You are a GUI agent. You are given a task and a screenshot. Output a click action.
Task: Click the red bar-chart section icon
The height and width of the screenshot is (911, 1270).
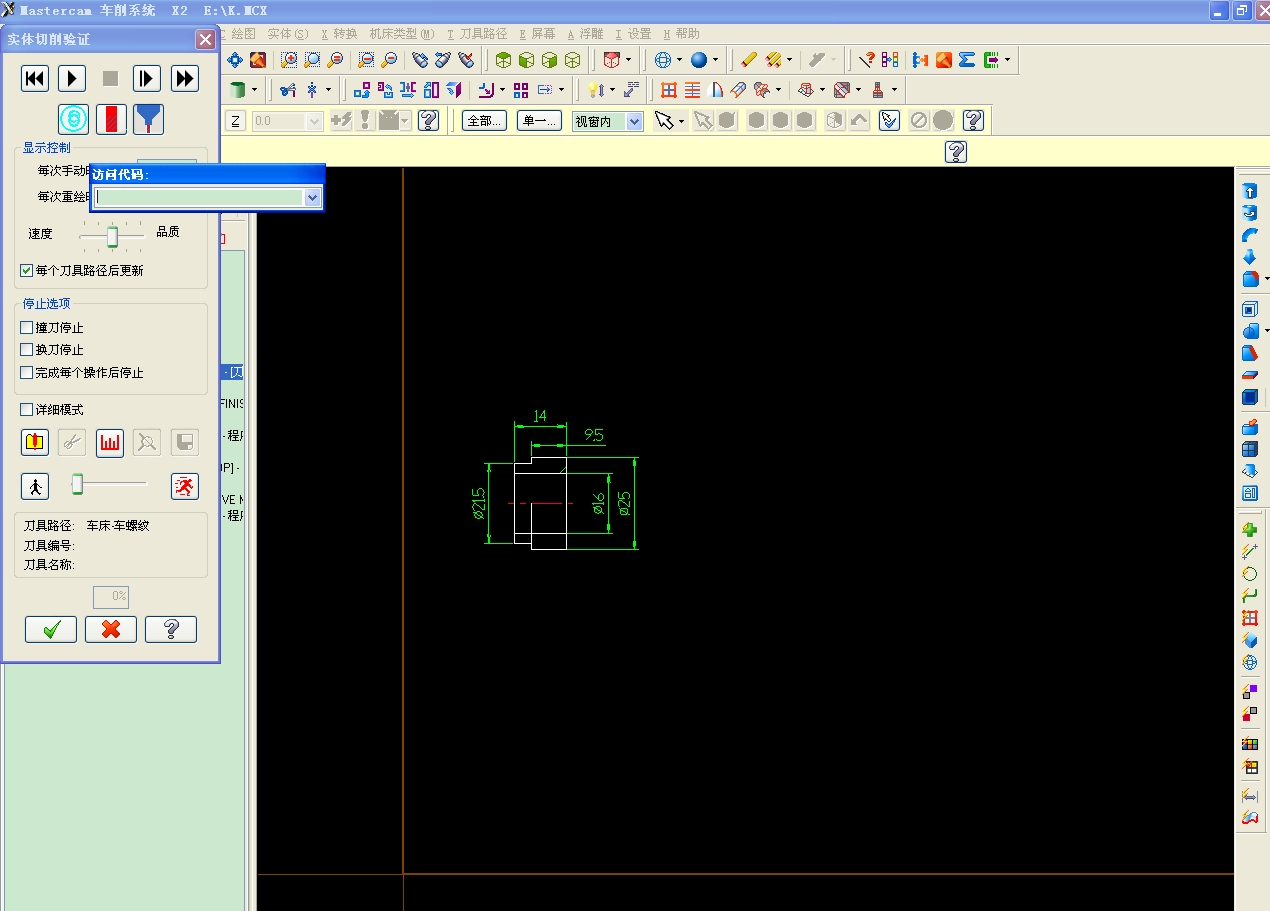pos(110,442)
